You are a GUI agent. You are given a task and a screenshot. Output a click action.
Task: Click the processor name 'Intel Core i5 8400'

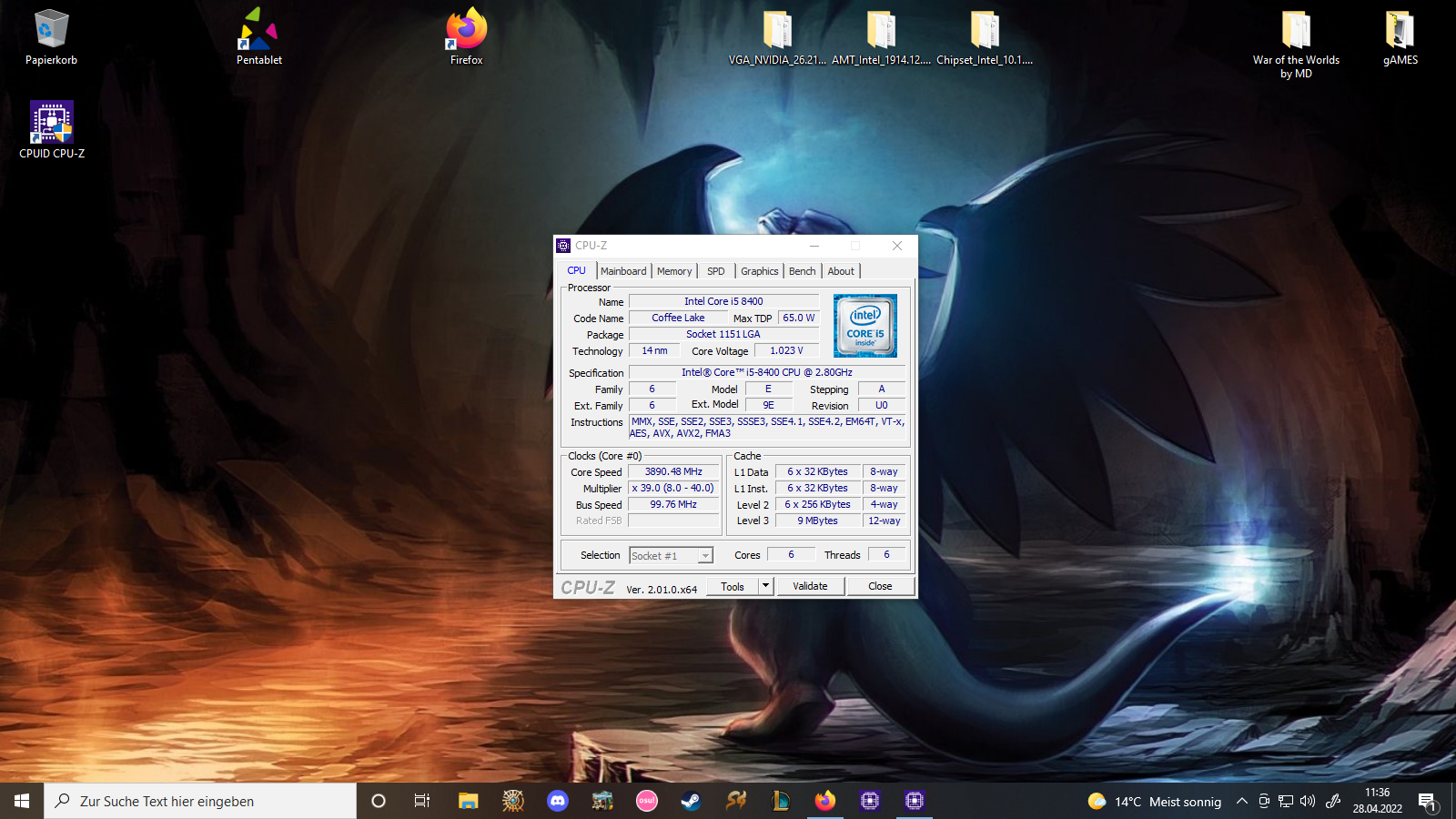[723, 301]
